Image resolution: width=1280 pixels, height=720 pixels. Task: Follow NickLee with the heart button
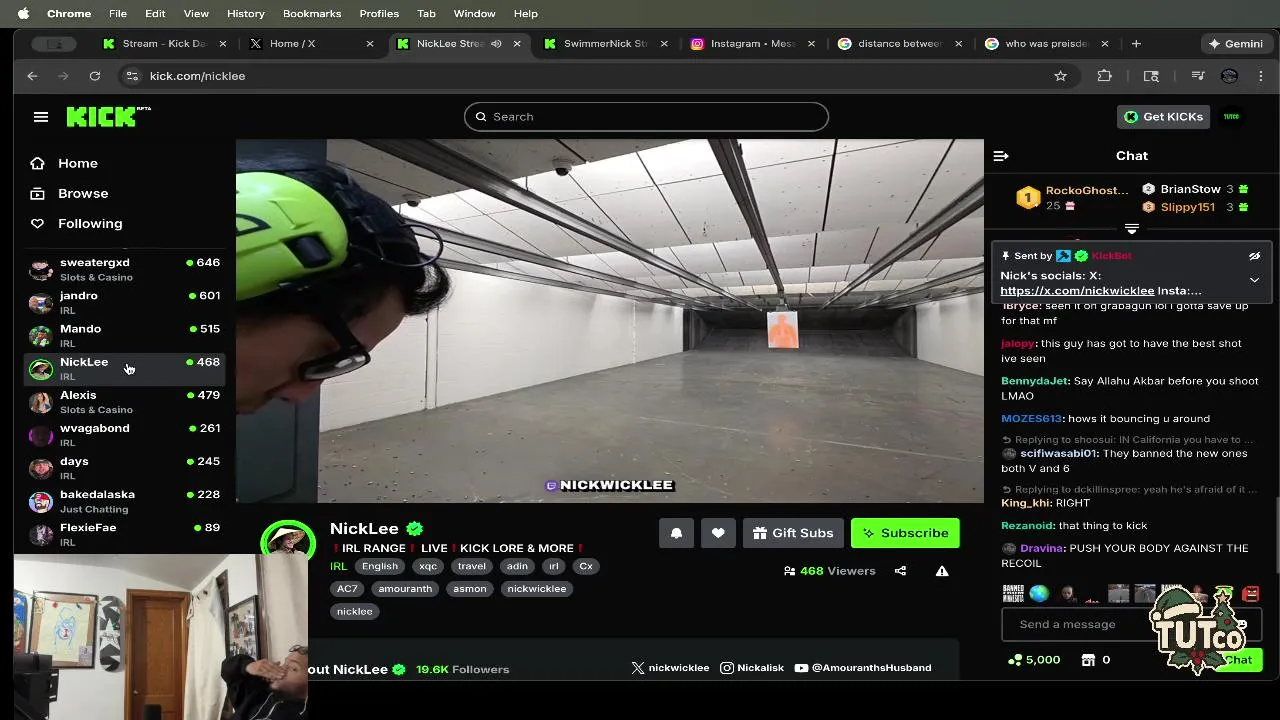[x=718, y=533]
